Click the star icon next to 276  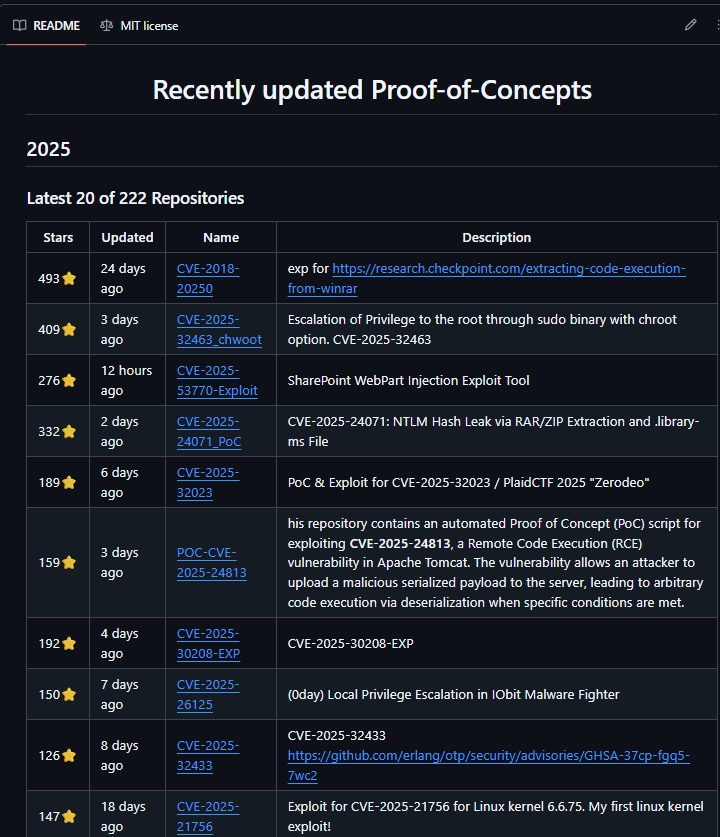(69, 380)
